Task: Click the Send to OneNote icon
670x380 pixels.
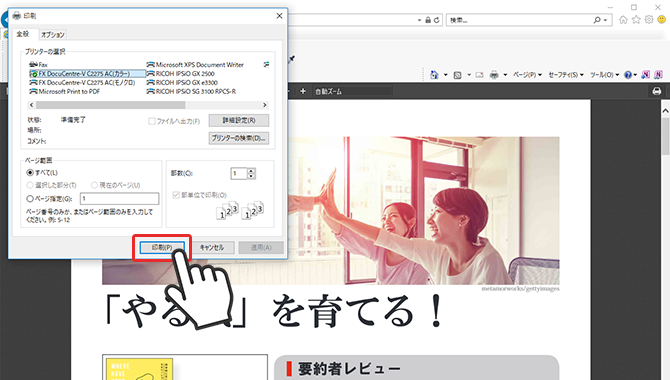Action: [646, 75]
